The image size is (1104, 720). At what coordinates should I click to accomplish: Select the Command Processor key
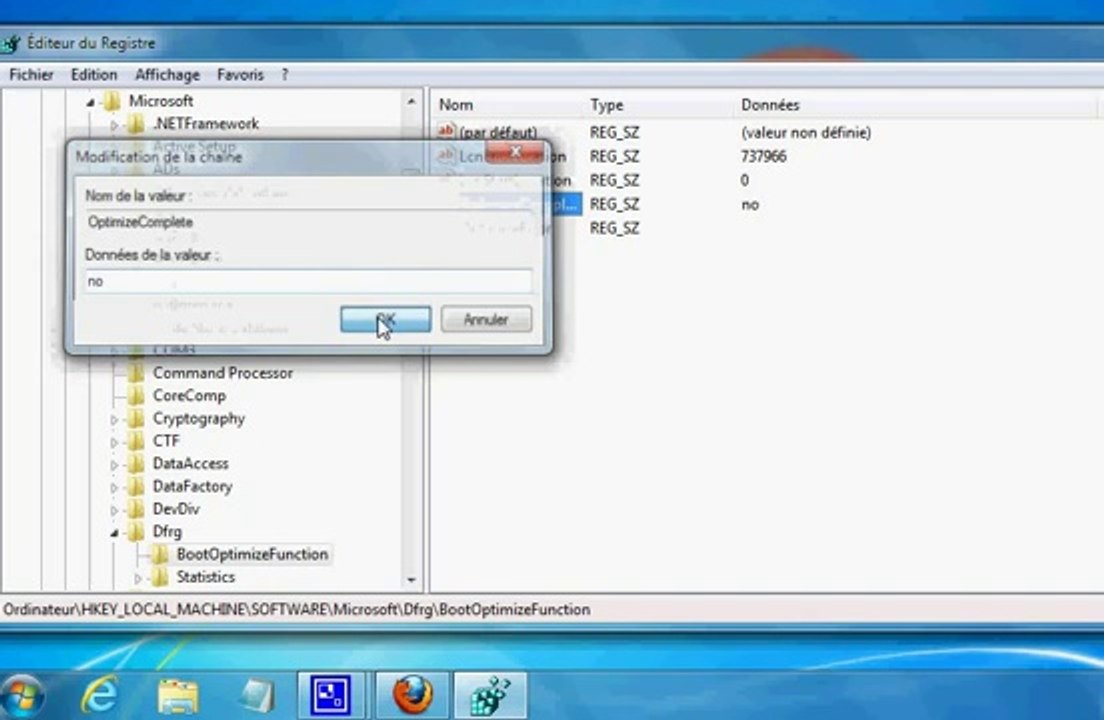222,373
